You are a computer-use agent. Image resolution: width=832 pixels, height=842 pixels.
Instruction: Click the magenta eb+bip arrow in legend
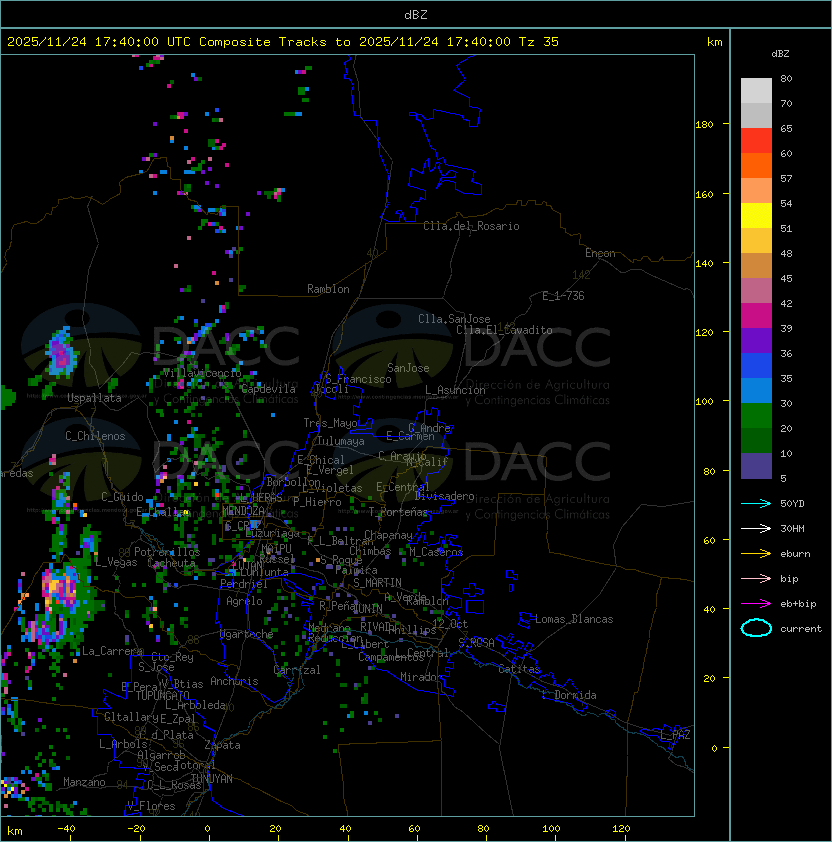(756, 604)
